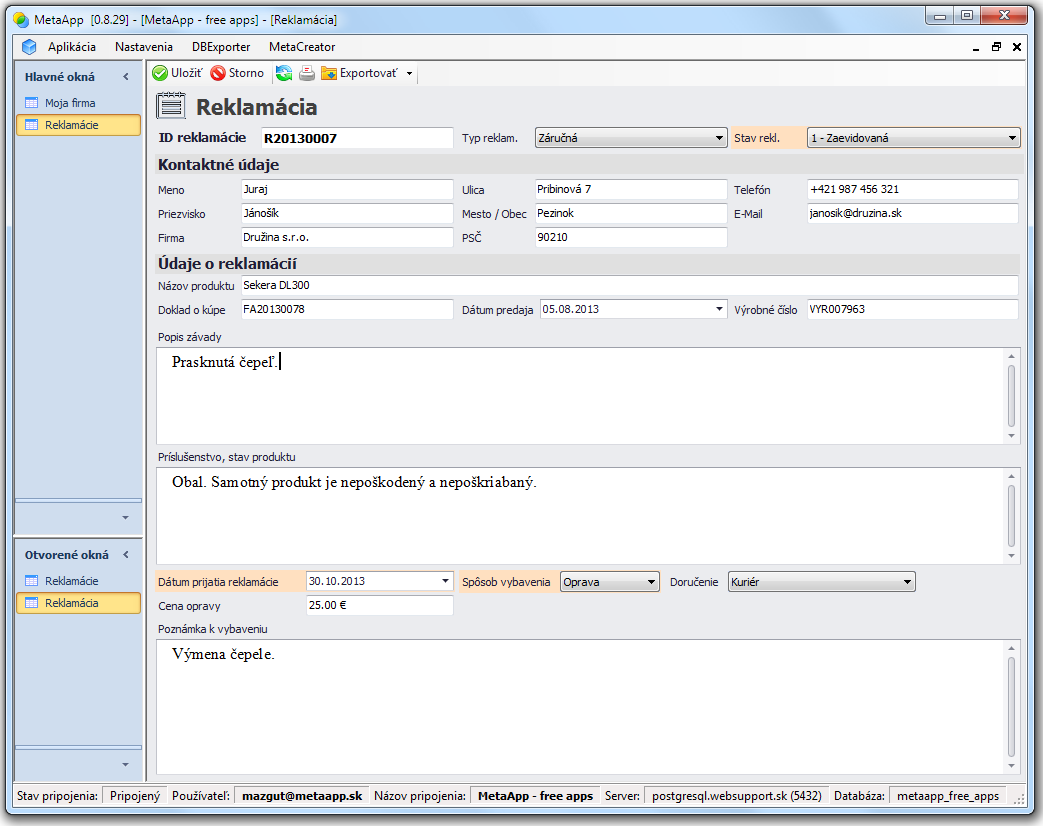The width and height of the screenshot is (1043, 826).
Task: Select Moja firma in Hlavné okná
Action: pos(78,103)
